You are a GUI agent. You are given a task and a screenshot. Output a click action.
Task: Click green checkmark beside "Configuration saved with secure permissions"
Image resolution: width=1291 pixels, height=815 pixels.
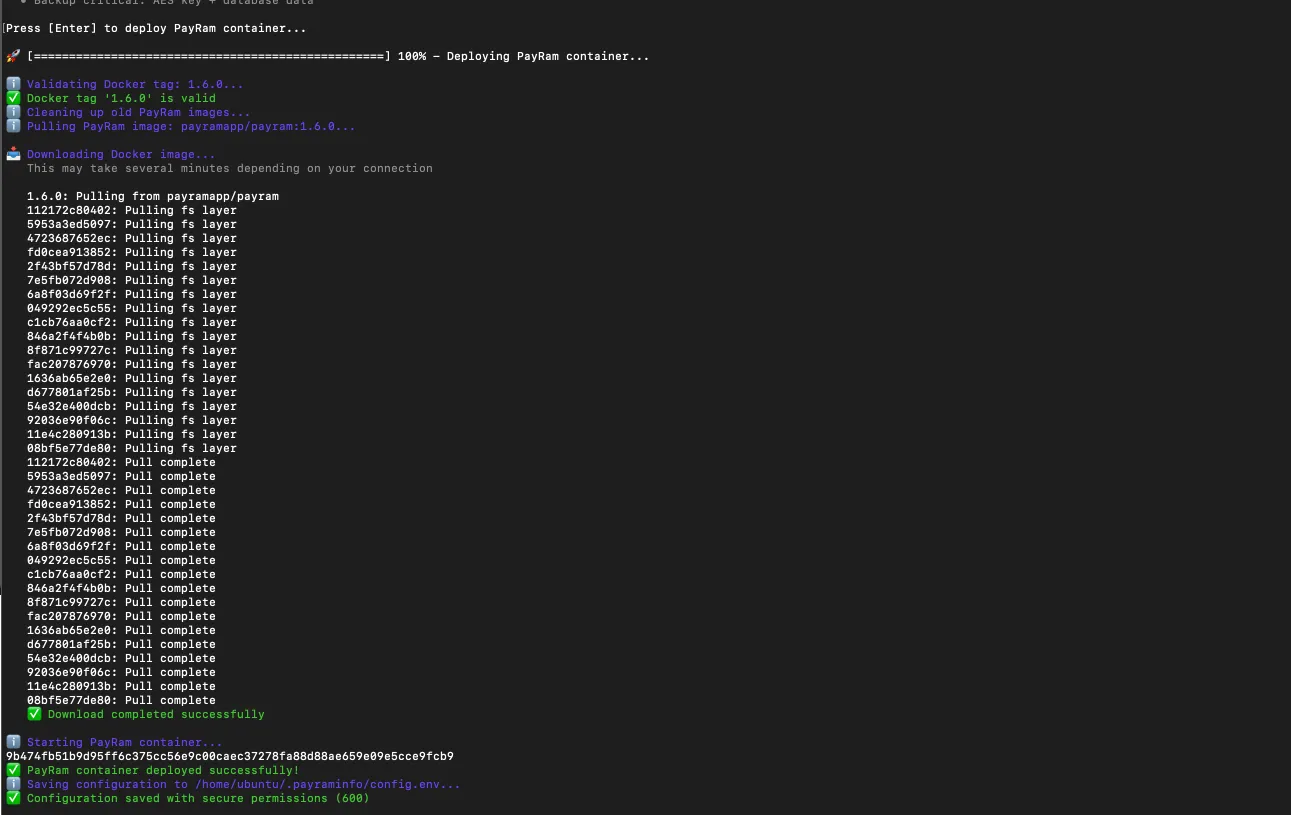pos(13,798)
